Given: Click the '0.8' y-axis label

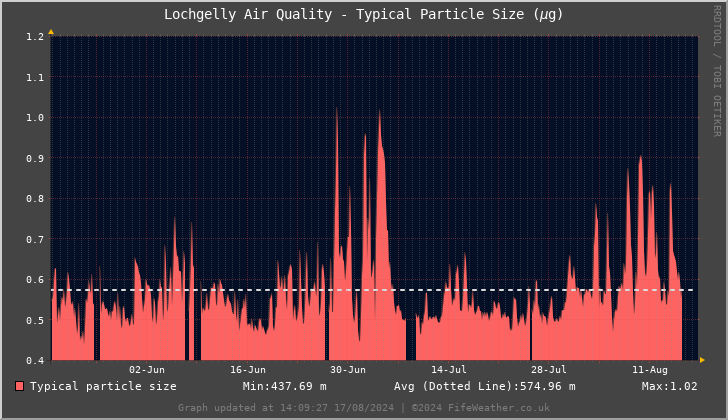Looking at the screenshot, I should pos(35,199).
